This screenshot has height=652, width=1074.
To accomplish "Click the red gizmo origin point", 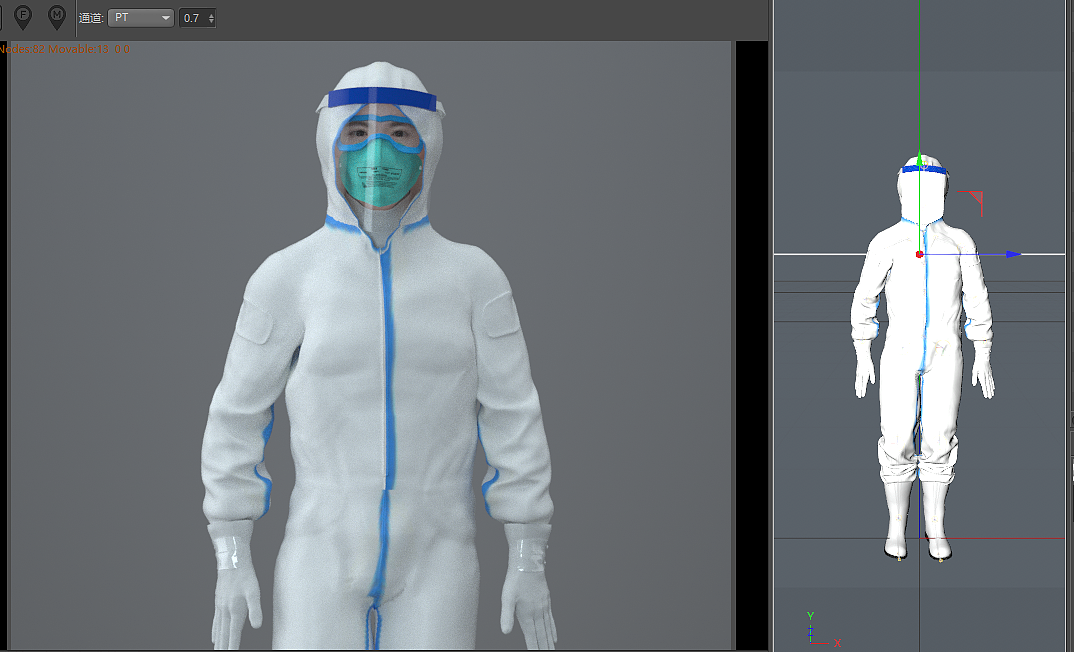I will (x=919, y=254).
